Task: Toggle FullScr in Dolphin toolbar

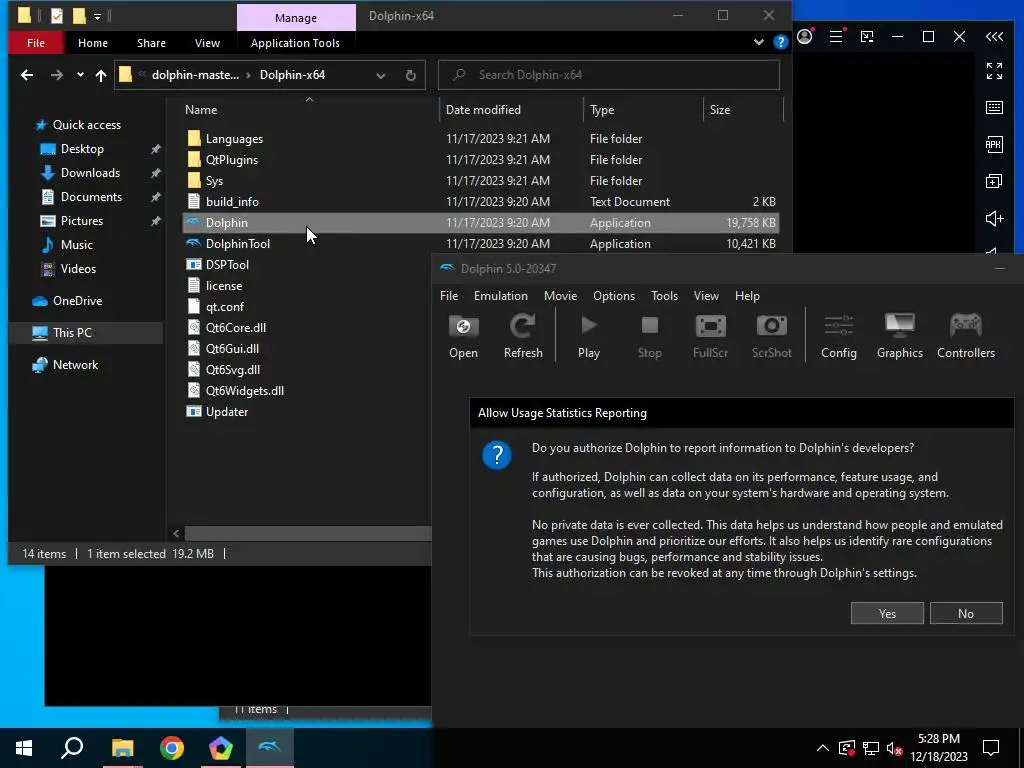Action: [710, 336]
